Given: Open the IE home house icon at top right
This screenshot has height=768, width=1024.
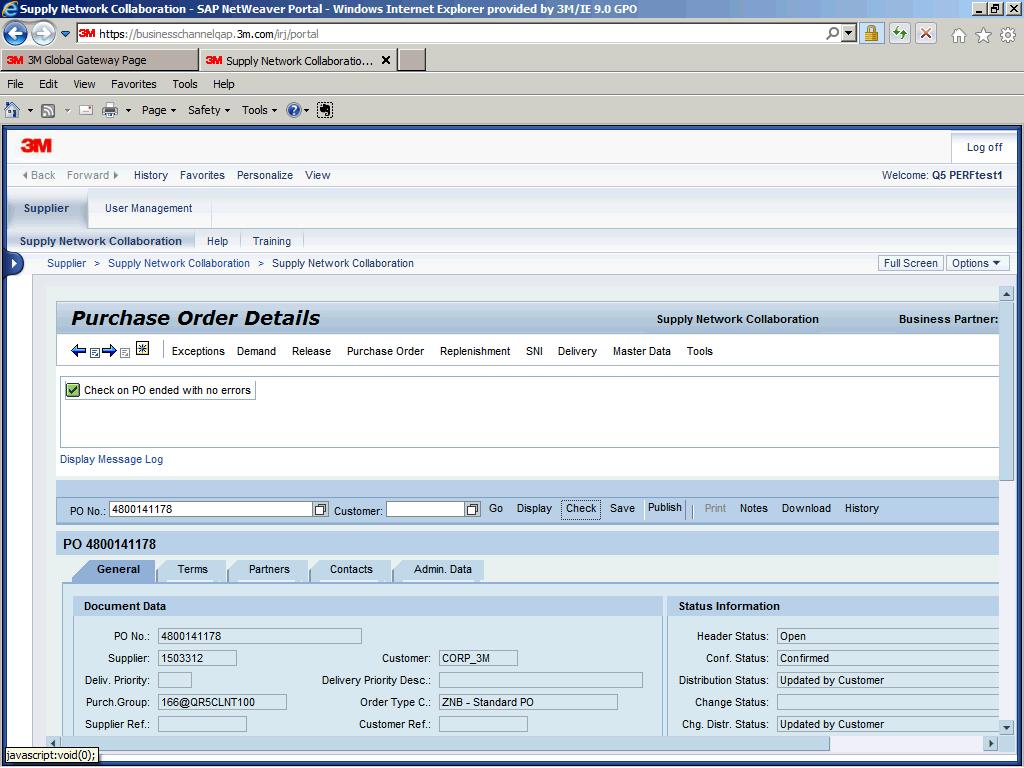Looking at the screenshot, I should coord(959,35).
